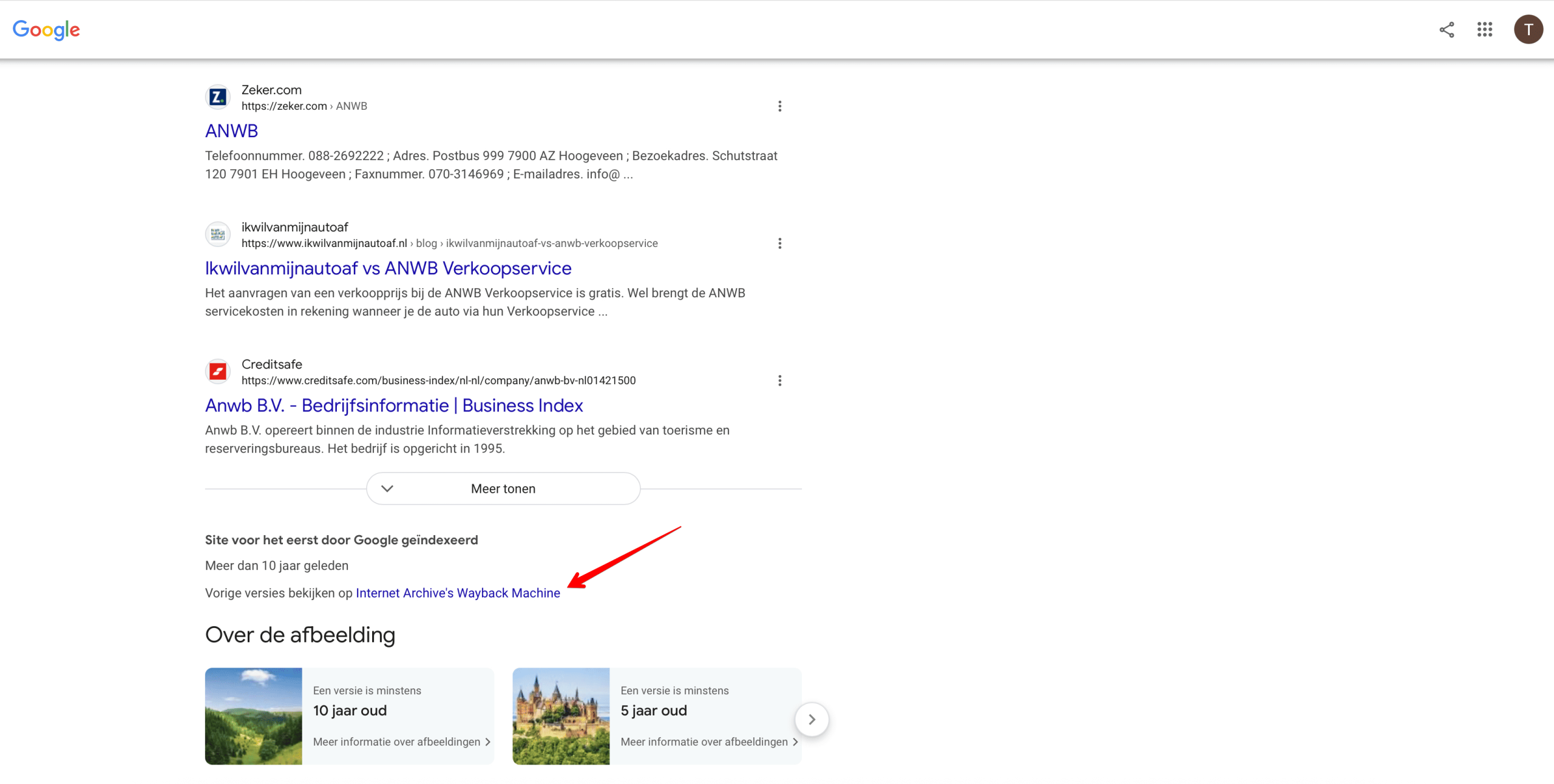
Task: Click the chevron in Meer tonen button
Action: tap(387, 488)
